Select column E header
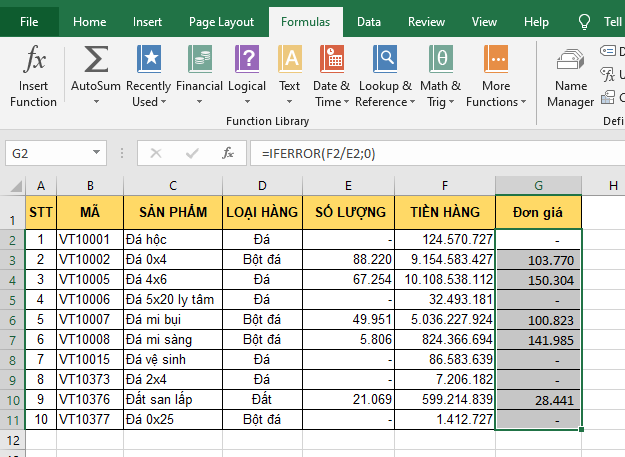Viewport: 625px width, 457px height. 348,185
